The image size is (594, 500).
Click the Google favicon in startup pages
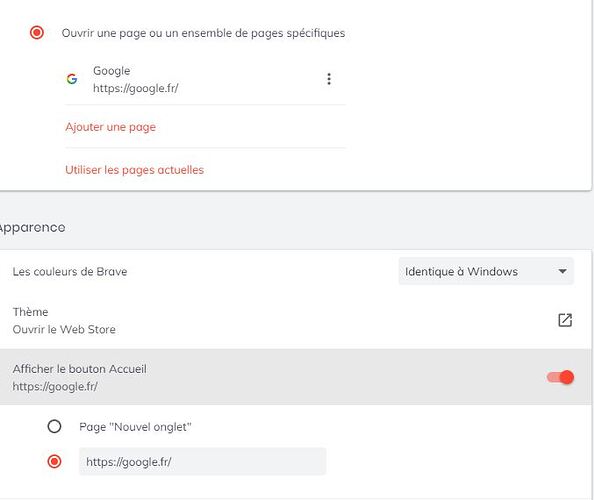pyautogui.click(x=72, y=79)
